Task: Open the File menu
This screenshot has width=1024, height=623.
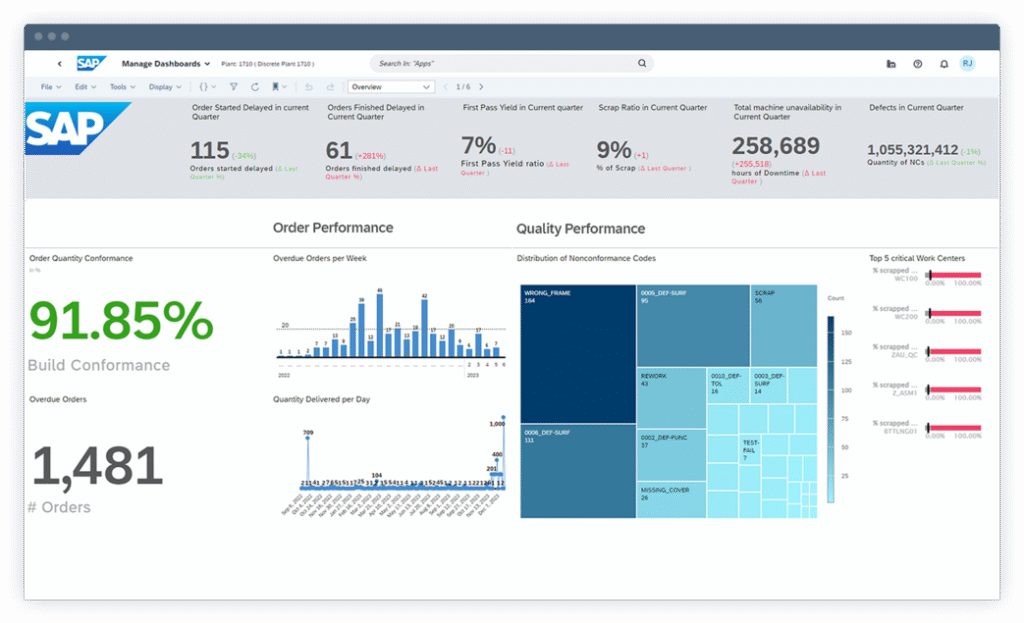Action: [x=49, y=87]
